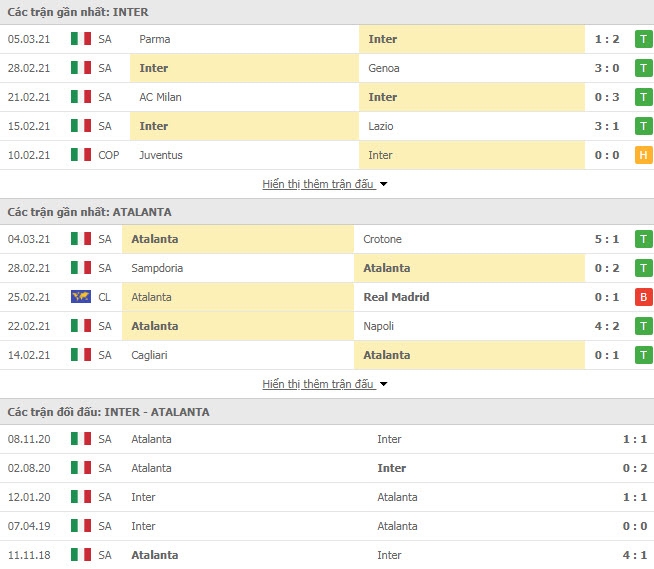This screenshot has height=569, width=654.
Task: Click the Italy flag on the 08.11.20 head-to-head match
Action: point(81,439)
